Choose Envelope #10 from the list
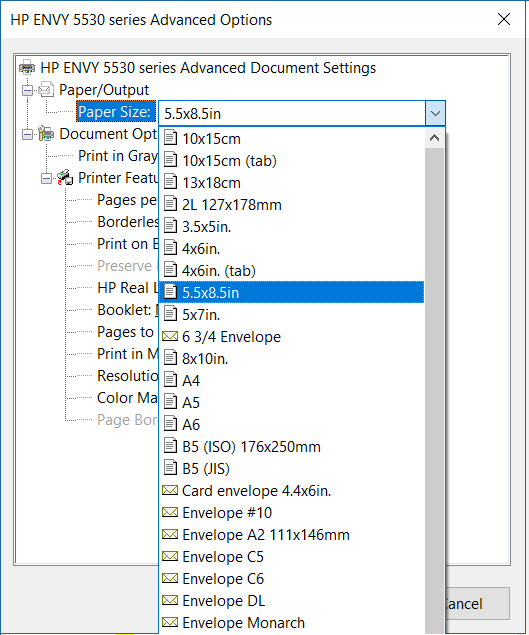 [292, 512]
